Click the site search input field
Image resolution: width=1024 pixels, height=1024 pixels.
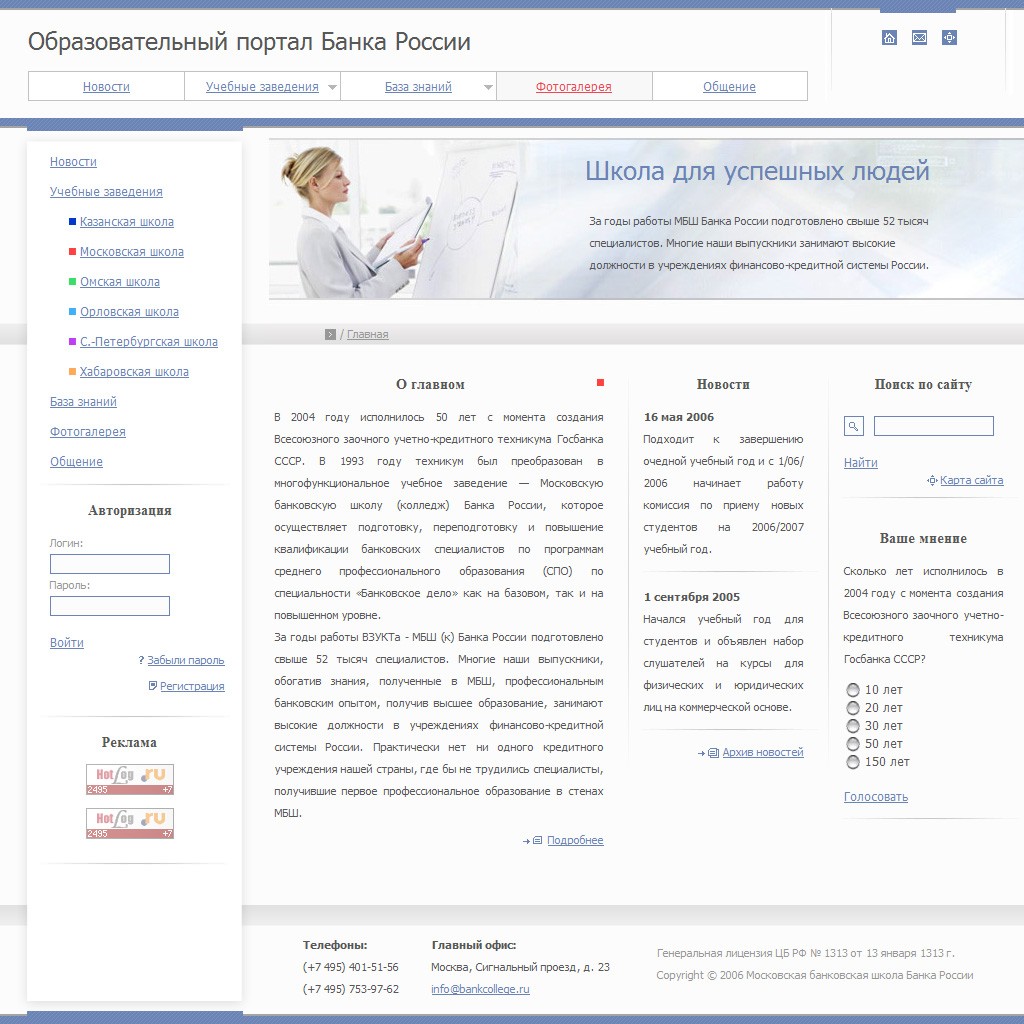pyautogui.click(x=934, y=426)
